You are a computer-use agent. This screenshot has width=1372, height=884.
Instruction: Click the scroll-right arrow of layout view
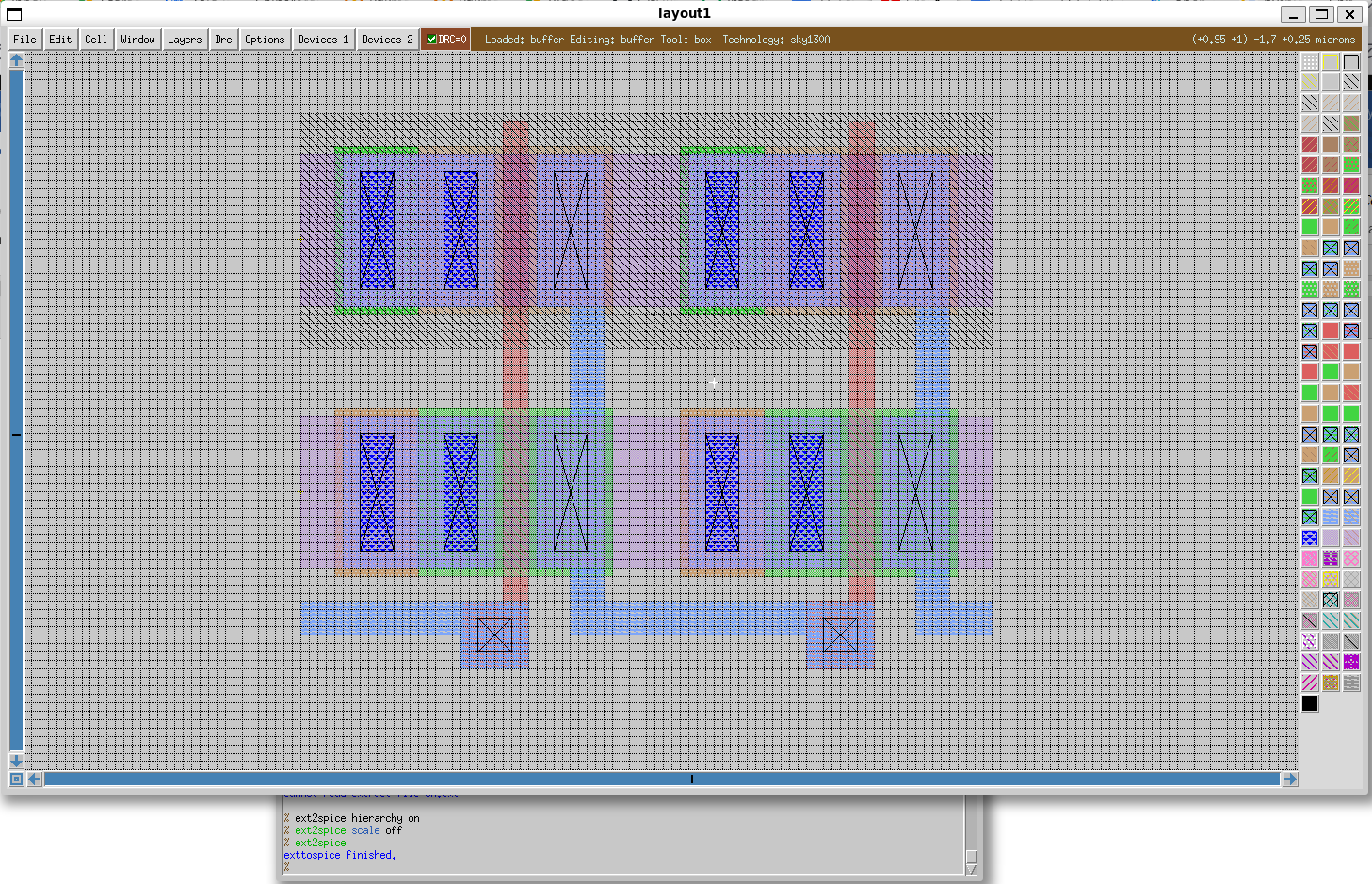click(1290, 780)
